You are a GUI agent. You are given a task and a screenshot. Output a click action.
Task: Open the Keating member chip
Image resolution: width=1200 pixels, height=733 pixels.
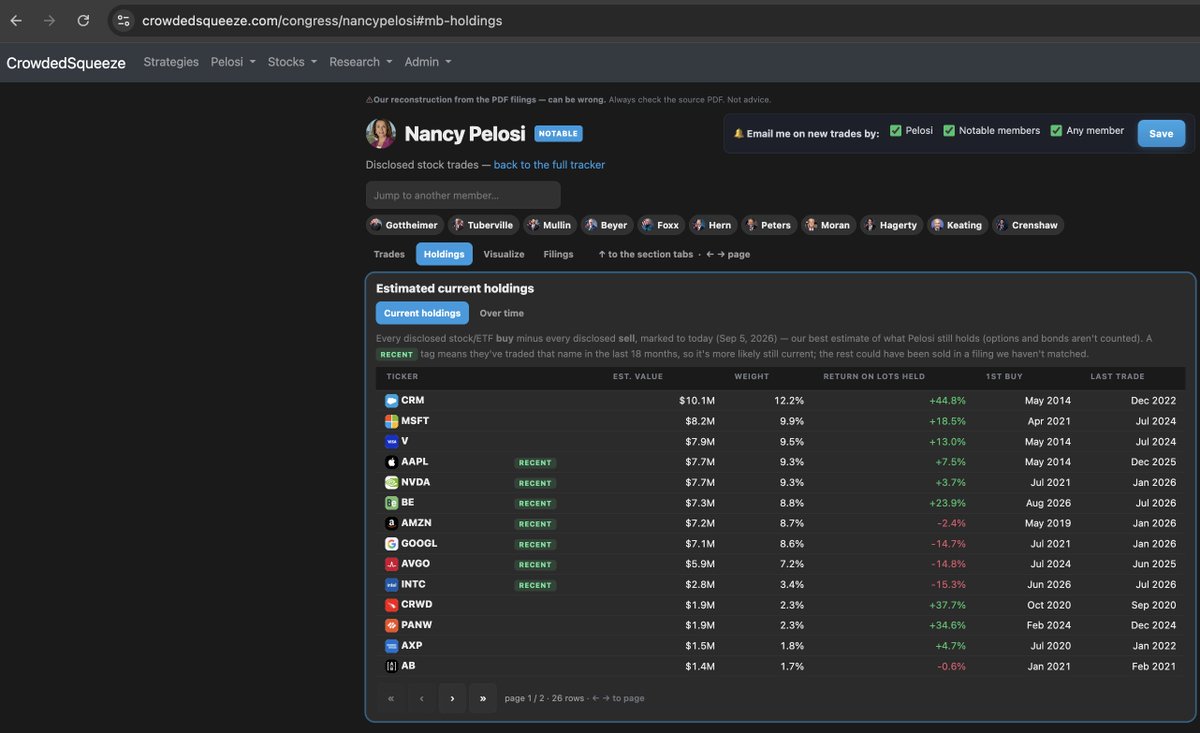(958, 225)
